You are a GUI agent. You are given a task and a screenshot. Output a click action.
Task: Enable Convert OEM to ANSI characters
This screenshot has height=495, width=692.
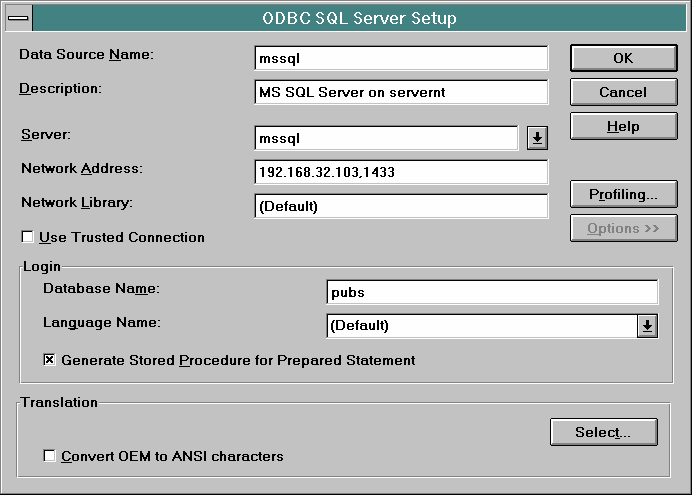tap(49, 456)
